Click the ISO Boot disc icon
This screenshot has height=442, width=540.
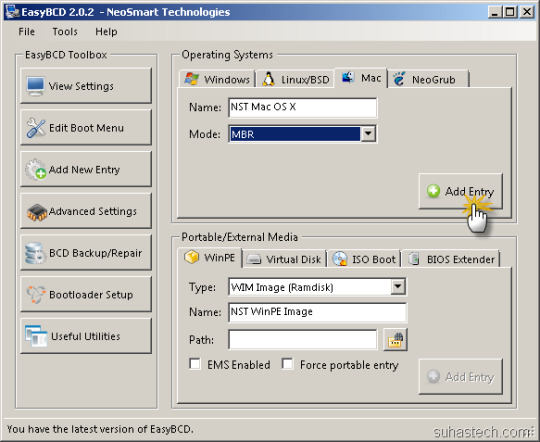(x=340, y=259)
